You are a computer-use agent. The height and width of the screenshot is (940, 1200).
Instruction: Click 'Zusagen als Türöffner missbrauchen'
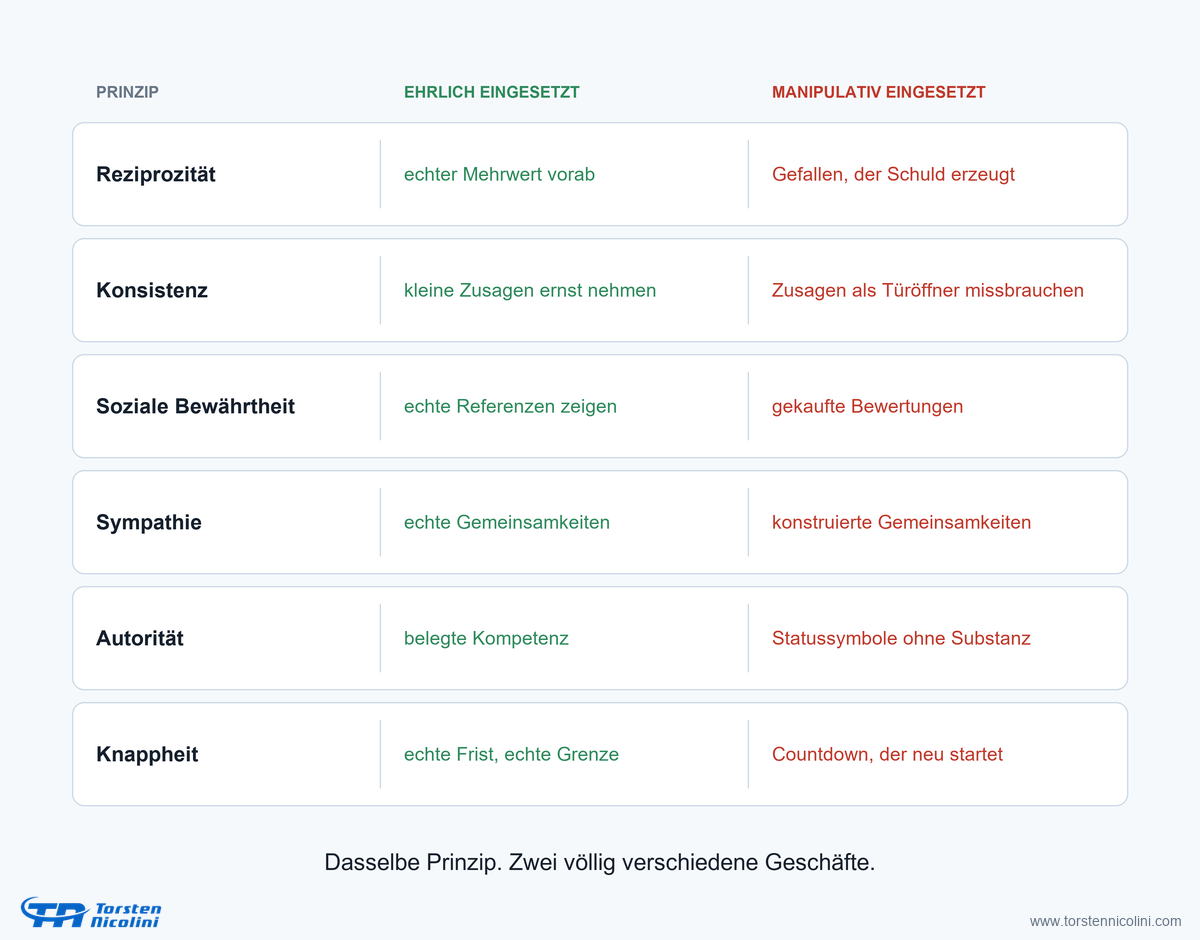coord(928,290)
